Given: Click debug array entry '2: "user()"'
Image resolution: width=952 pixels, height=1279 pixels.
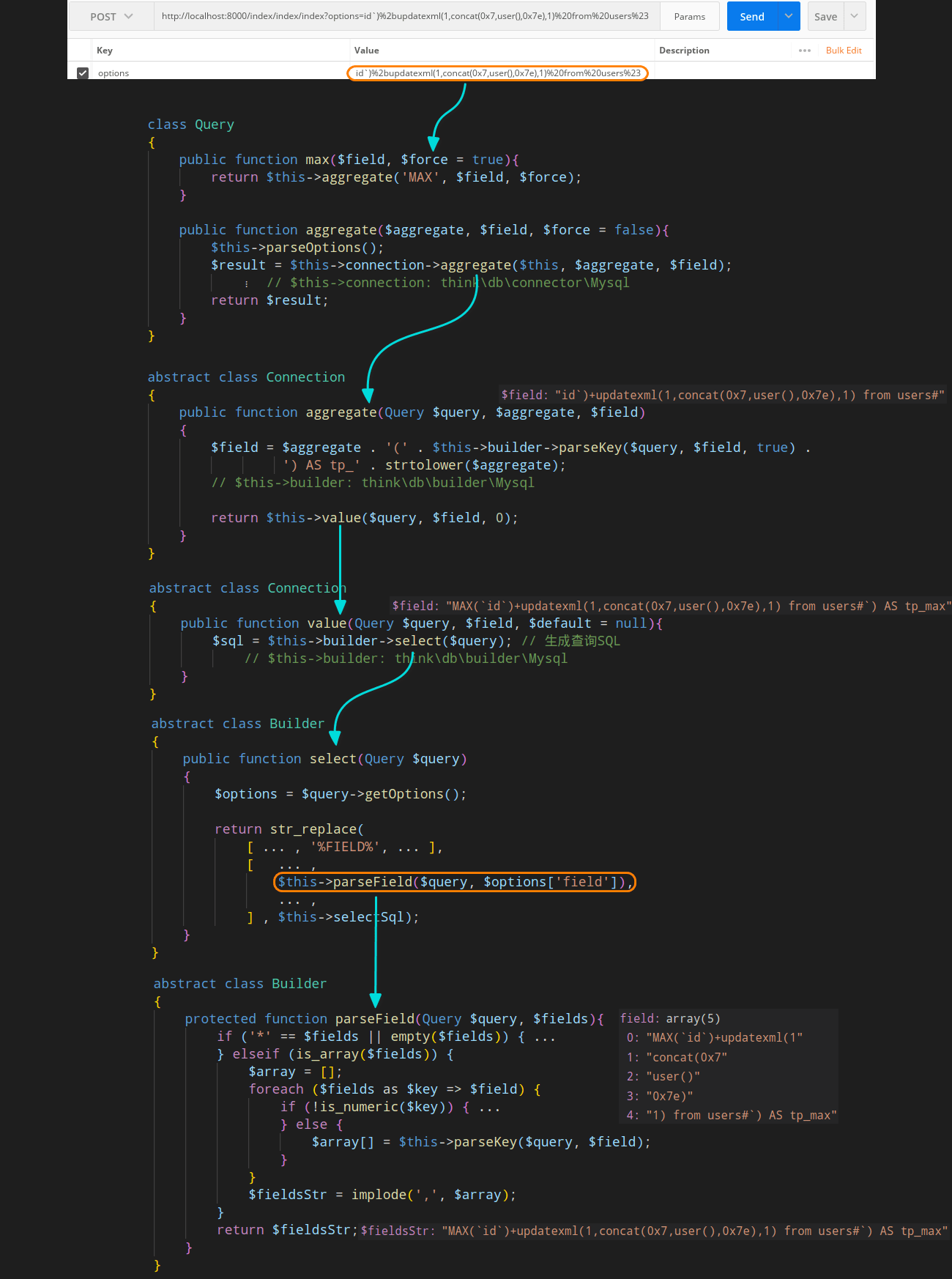Looking at the screenshot, I should click(x=663, y=1076).
